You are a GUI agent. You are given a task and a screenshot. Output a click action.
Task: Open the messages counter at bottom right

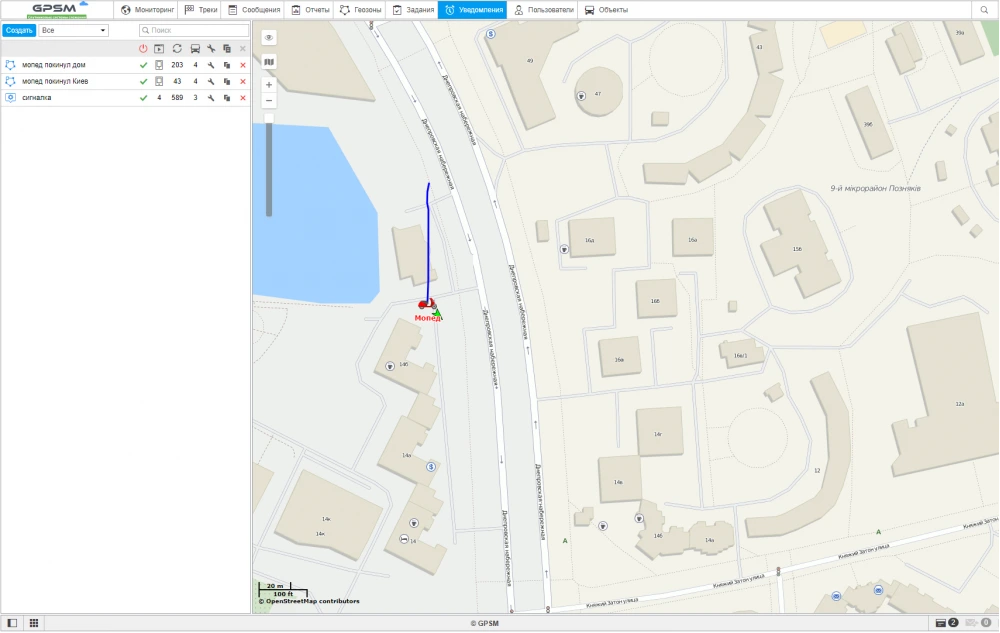[x=977, y=623]
